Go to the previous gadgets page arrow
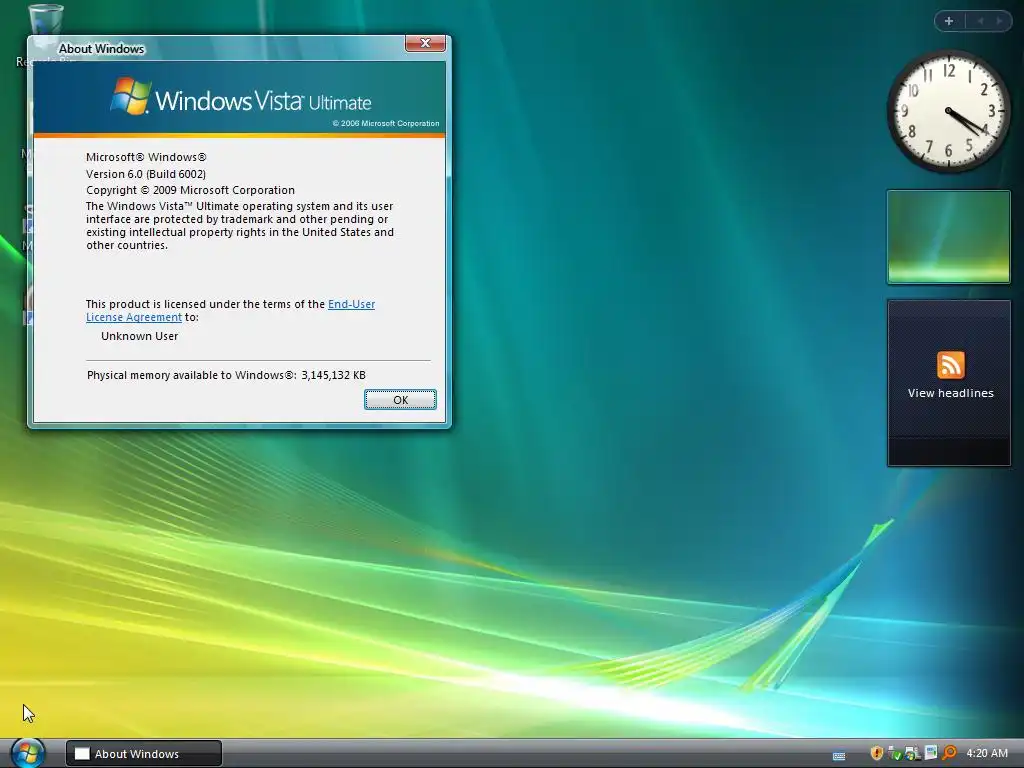This screenshot has width=1024, height=768. pos(980,21)
